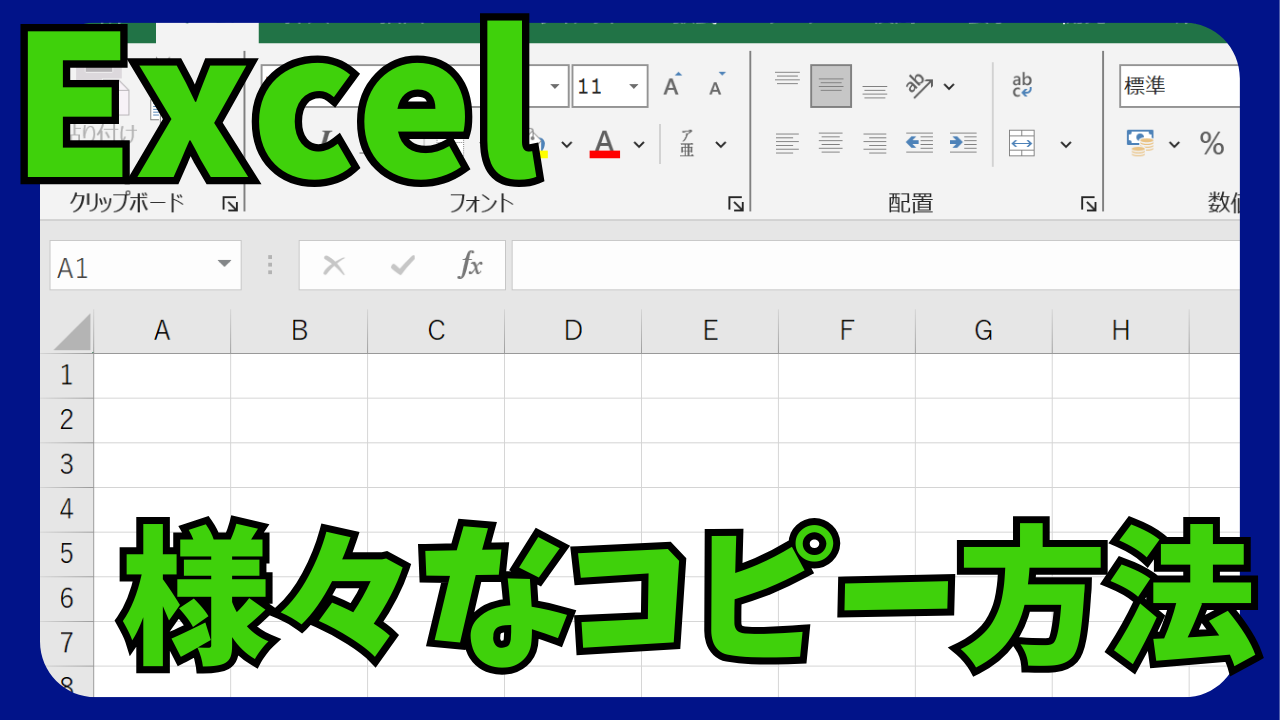The height and width of the screenshot is (720, 1280).
Task: Open the number format box showing 標準
Action: tap(1179, 87)
